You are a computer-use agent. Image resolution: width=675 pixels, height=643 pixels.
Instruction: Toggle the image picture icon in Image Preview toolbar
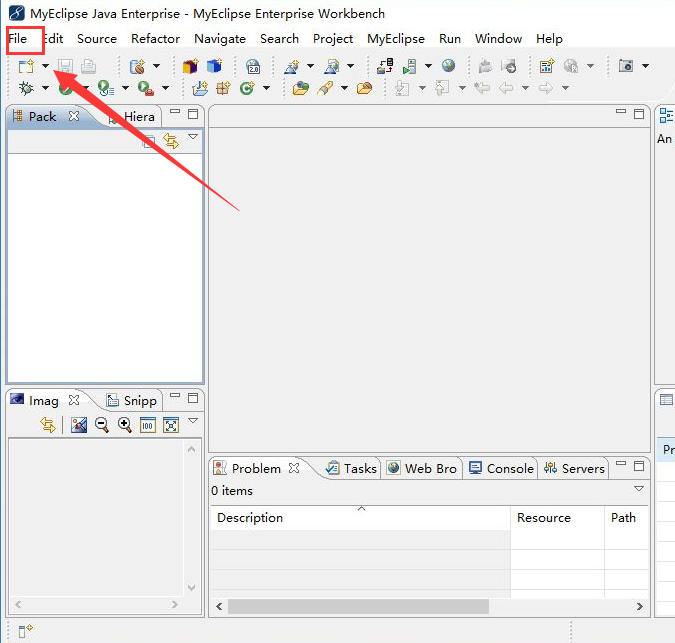pos(79,425)
